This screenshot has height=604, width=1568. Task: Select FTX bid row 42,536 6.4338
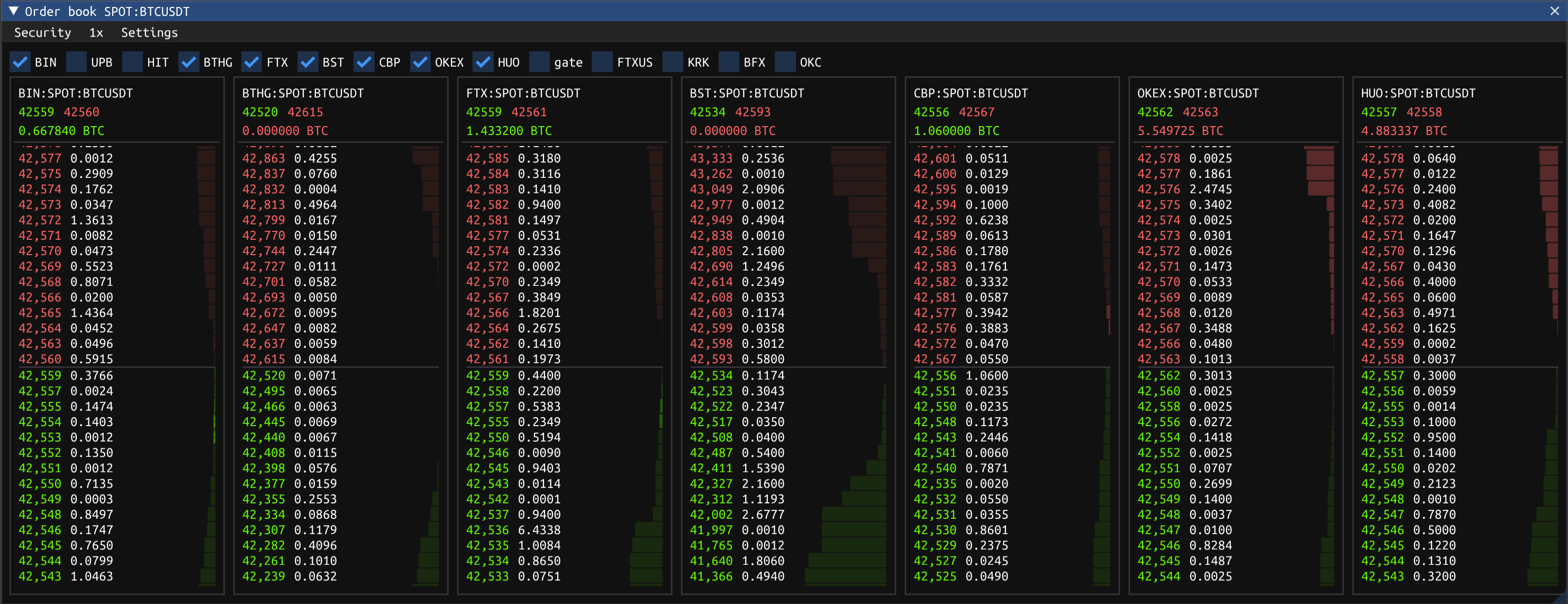[x=564, y=530]
